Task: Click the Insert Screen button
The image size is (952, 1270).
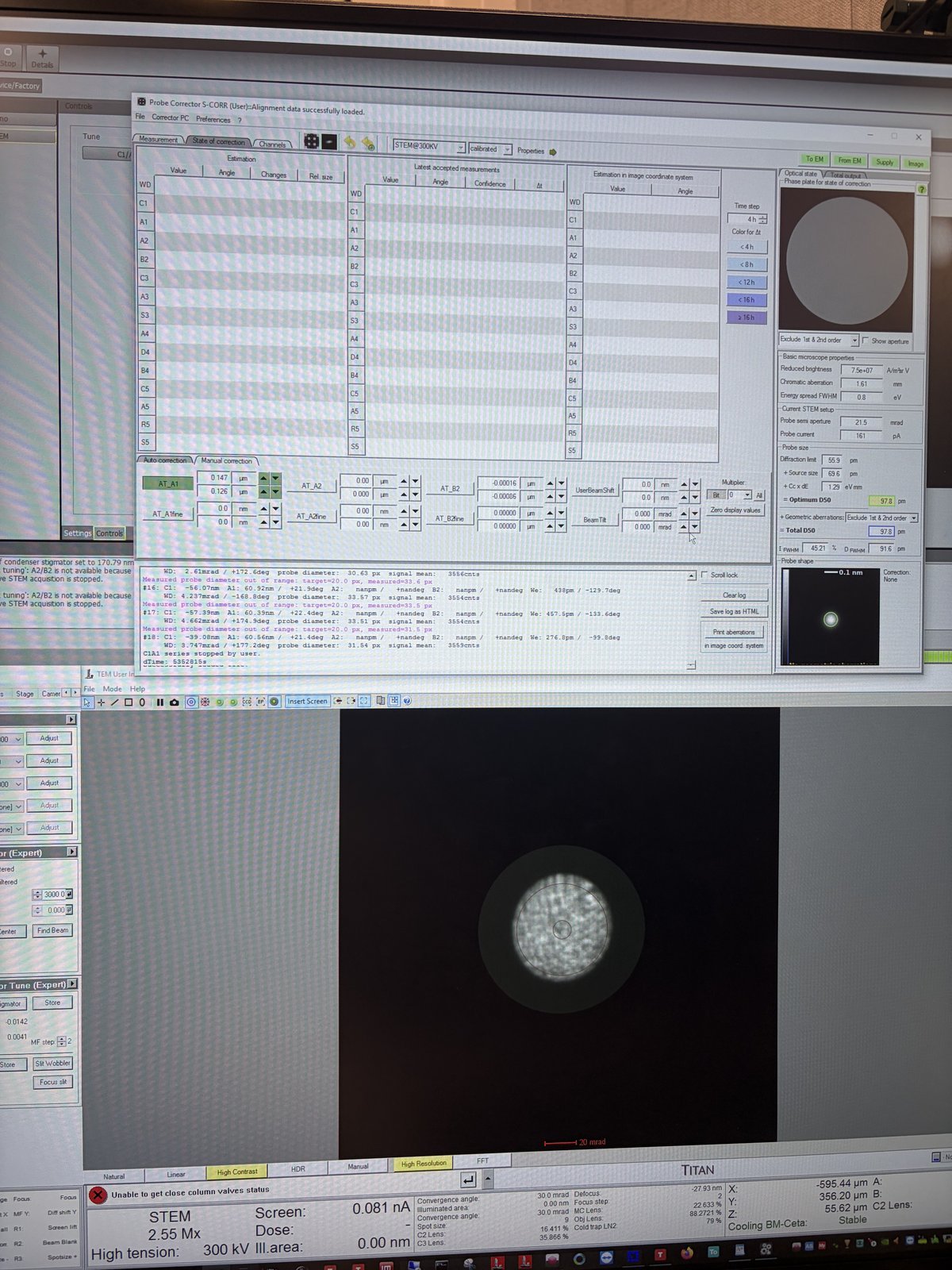Action: [307, 701]
